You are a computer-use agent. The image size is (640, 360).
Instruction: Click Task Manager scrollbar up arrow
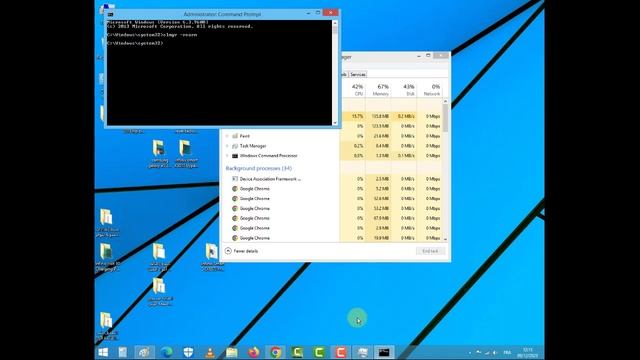pyautogui.click(x=445, y=101)
